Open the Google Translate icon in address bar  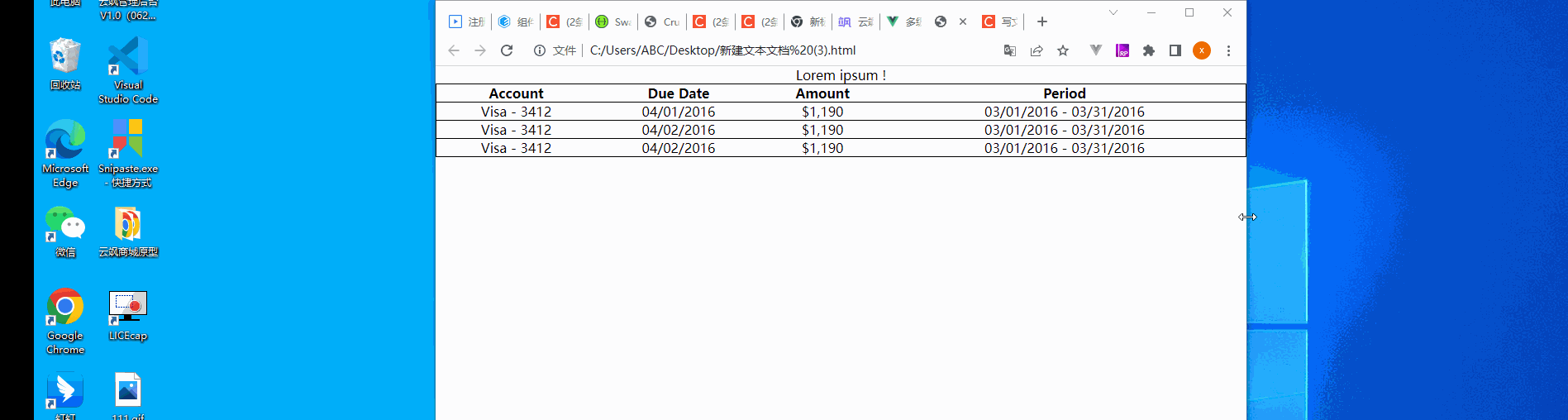click(x=1010, y=50)
